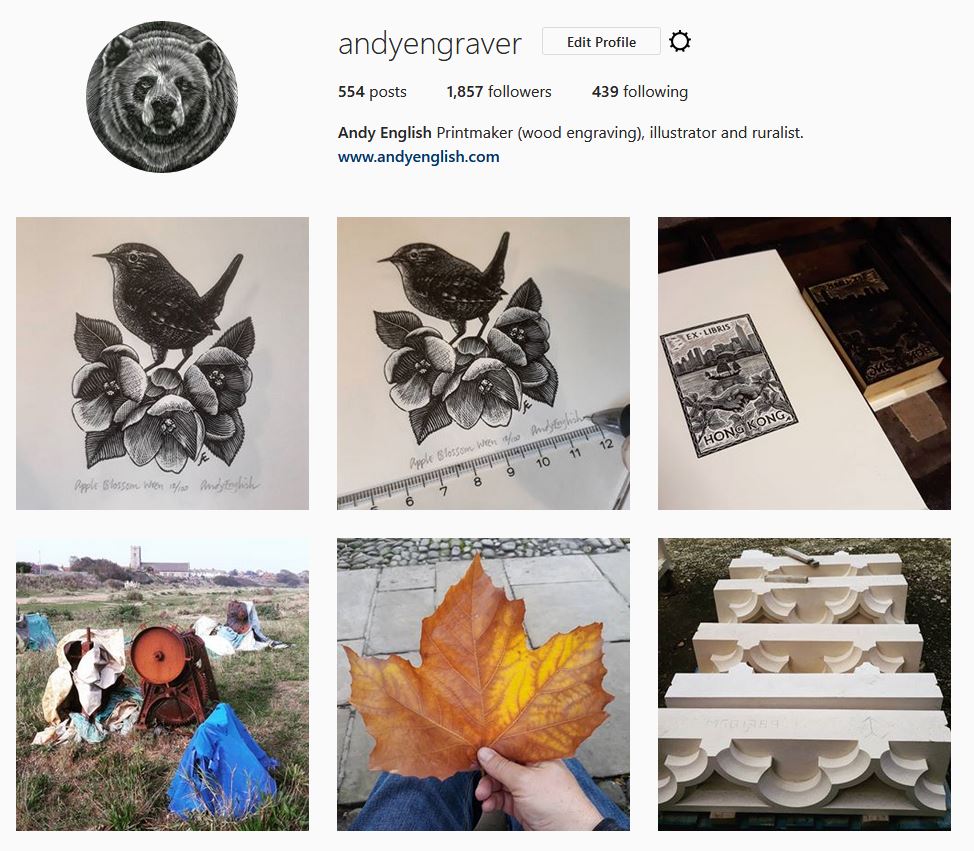This screenshot has width=974, height=851.
Task: Click the printmaker bio description text
Action: (620, 133)
